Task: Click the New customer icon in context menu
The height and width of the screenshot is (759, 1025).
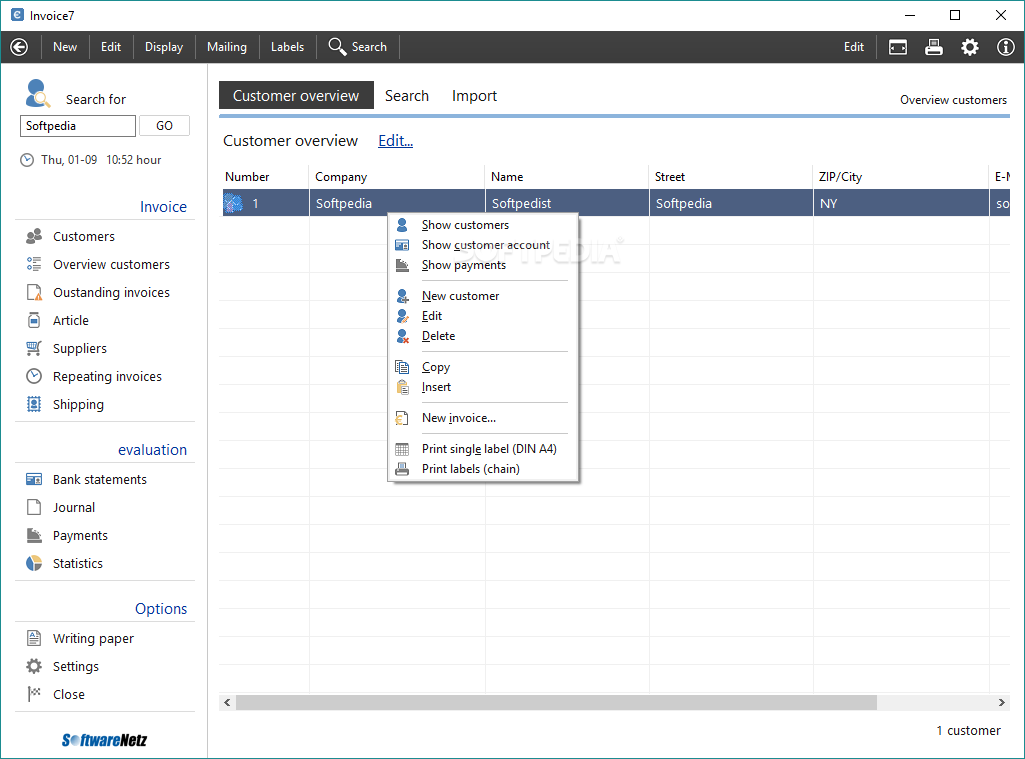Action: coord(403,296)
